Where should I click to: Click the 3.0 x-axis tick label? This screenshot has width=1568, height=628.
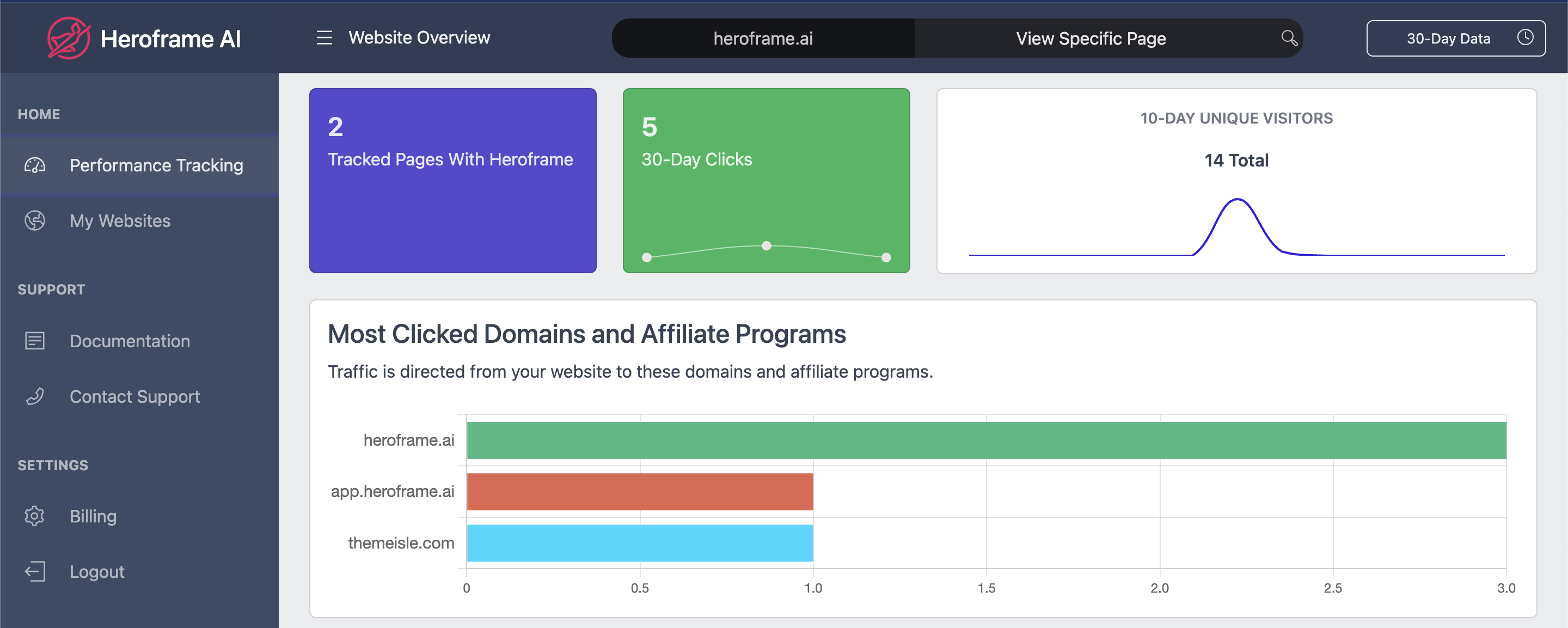point(1506,588)
